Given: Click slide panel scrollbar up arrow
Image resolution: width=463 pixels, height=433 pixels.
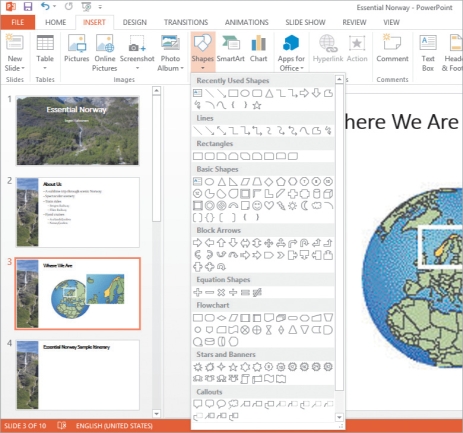Looking at the screenshot, I should [x=156, y=90].
